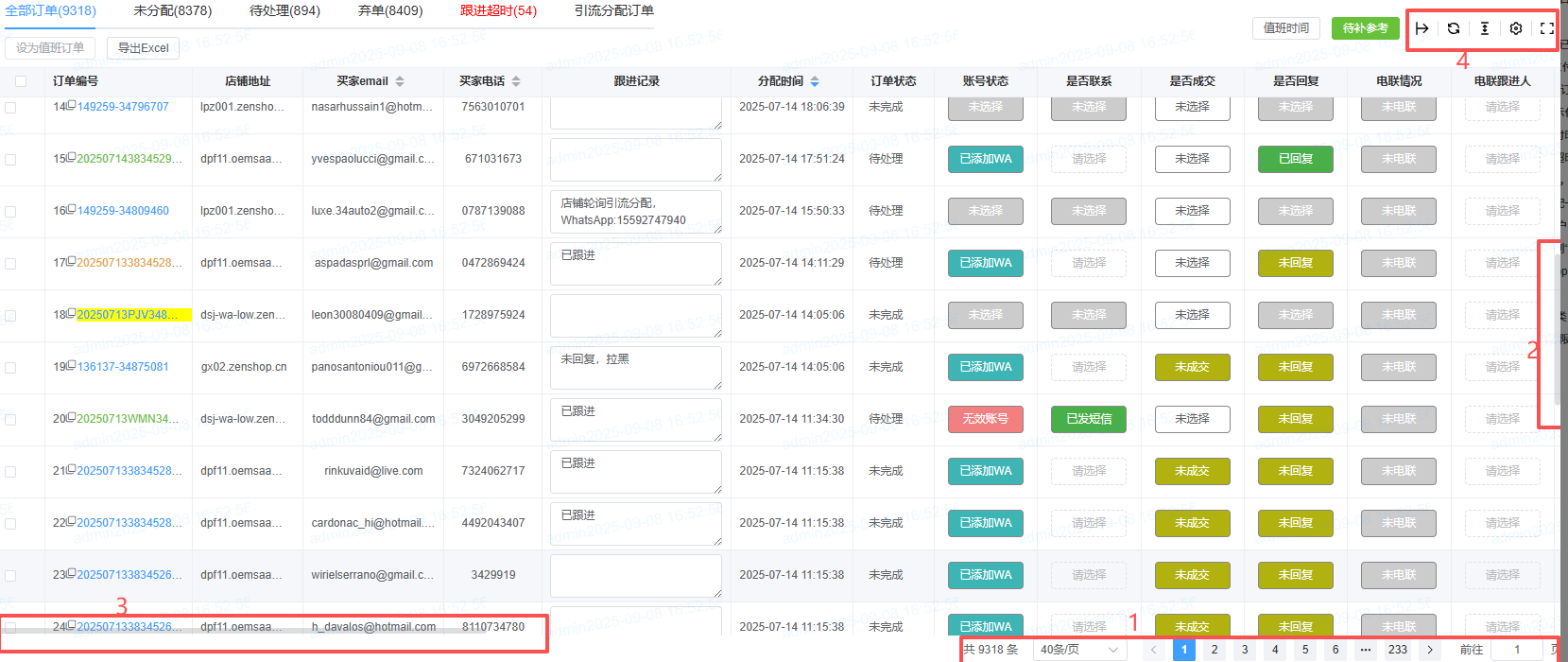This screenshot has height=662, width=1568.
Task: Click the right-arrow collapse icon in toolbar
Action: click(1422, 28)
